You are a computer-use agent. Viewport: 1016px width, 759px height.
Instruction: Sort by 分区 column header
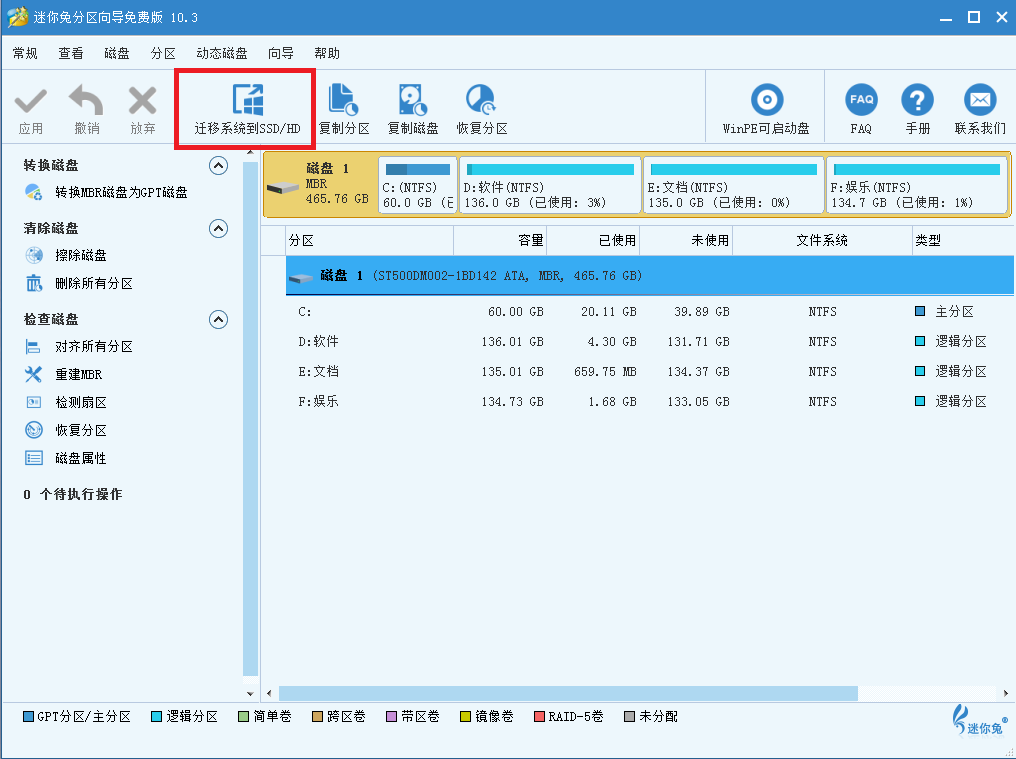(x=369, y=240)
